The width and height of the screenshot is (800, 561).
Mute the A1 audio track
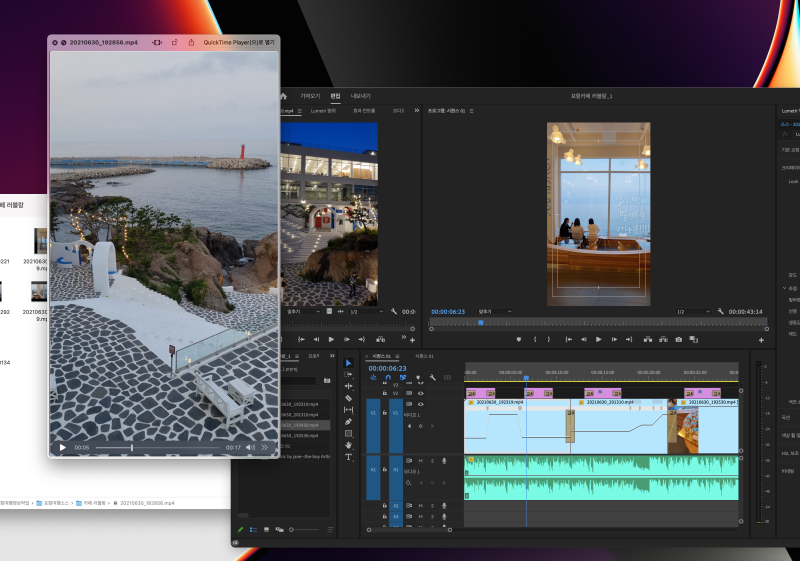420,461
